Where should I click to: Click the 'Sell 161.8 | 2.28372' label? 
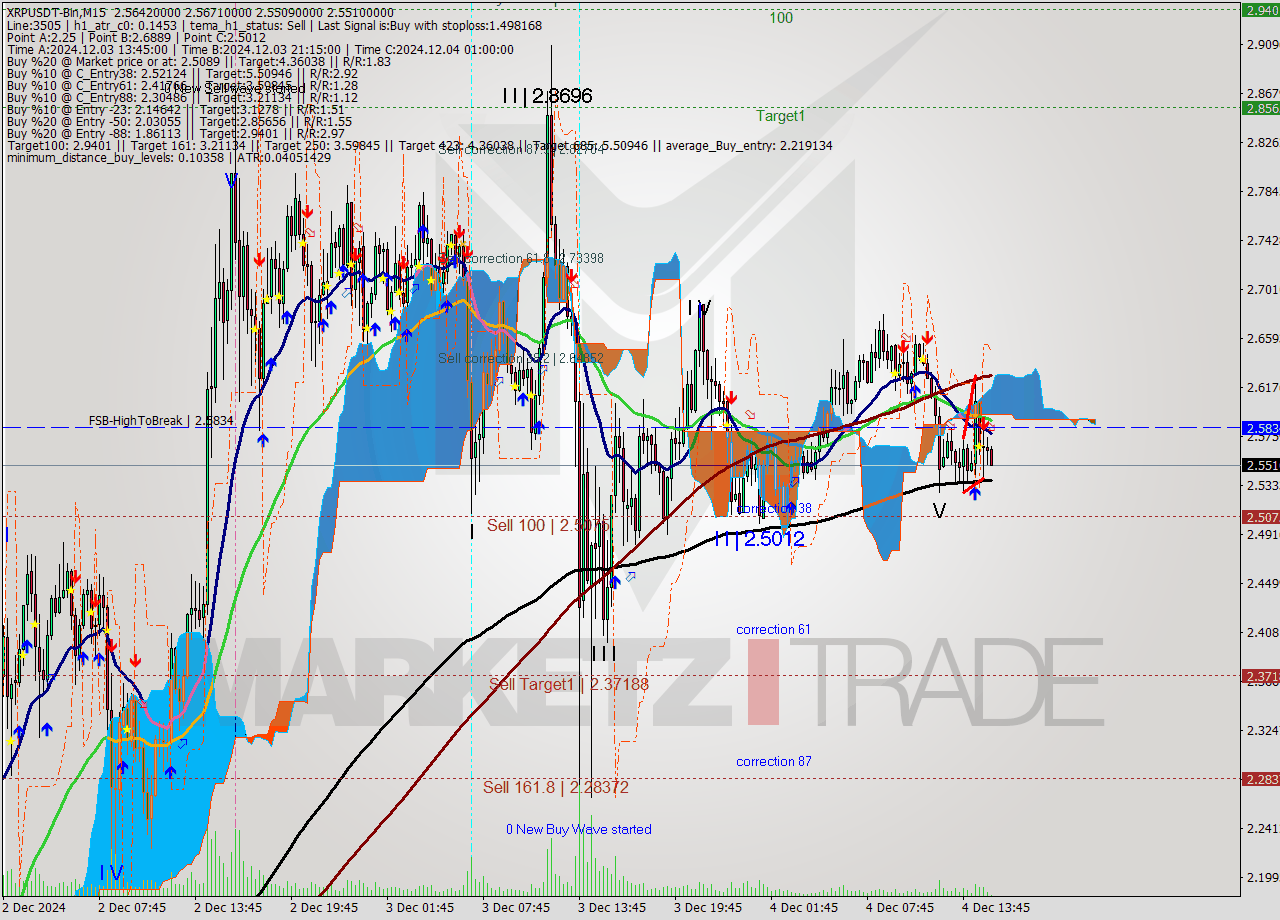click(x=556, y=787)
